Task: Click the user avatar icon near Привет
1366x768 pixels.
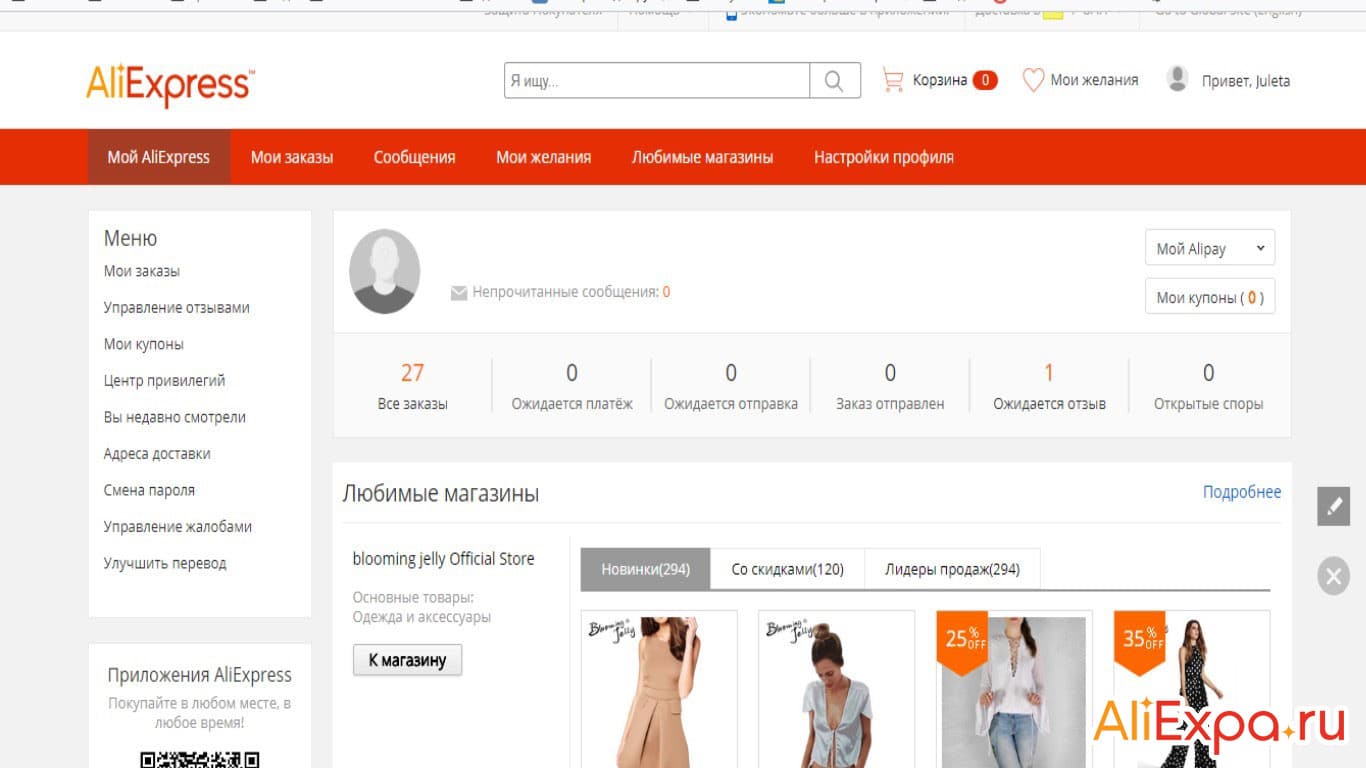Action: 1177,79
